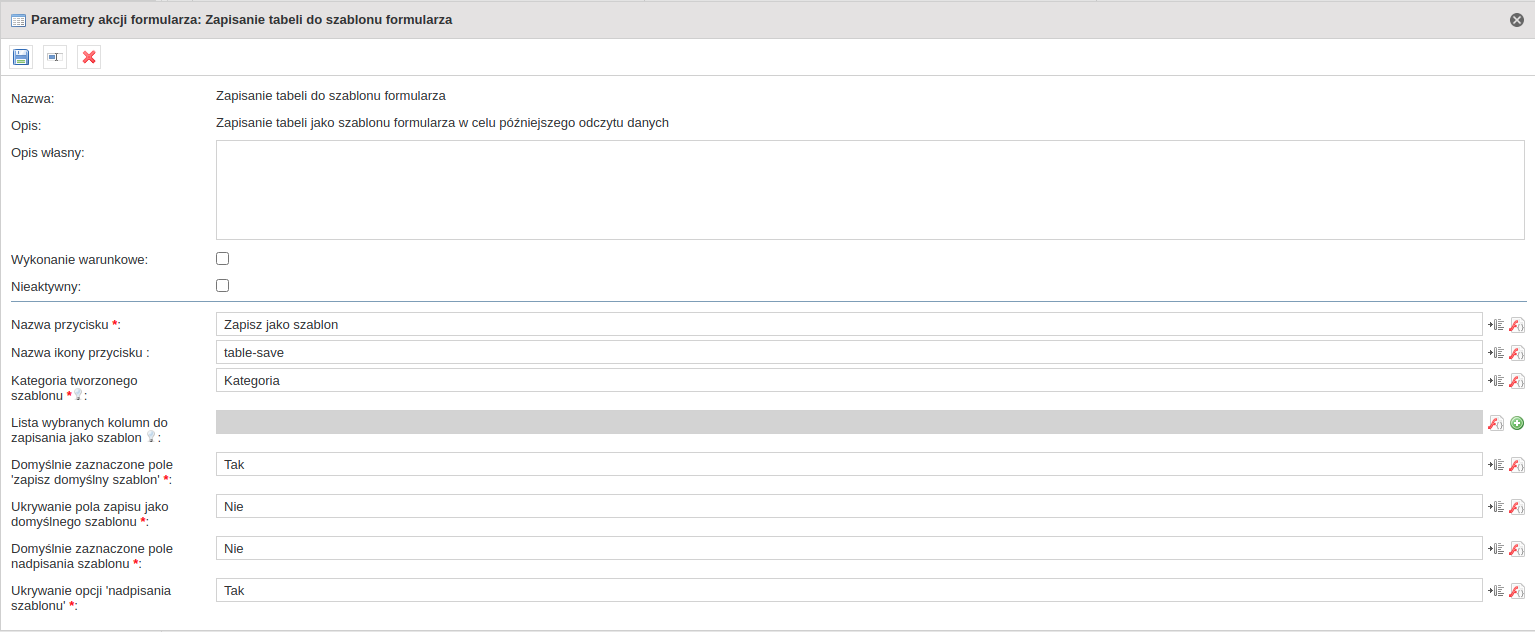
Task: Tick the 'Nieaktywny' checkbox
Action: pyautogui.click(x=223, y=286)
